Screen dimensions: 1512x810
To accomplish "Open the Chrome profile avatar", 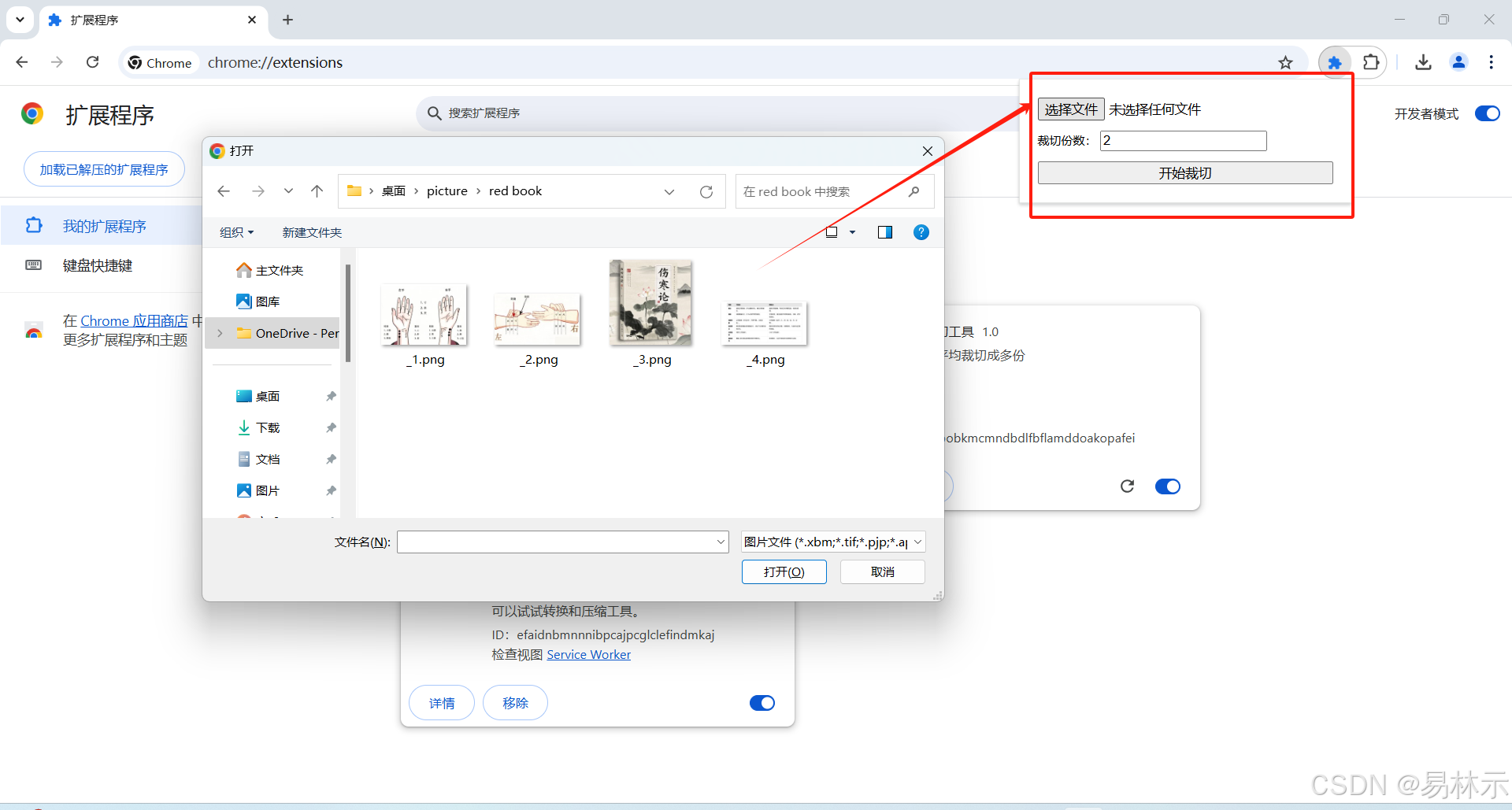I will click(x=1458, y=62).
